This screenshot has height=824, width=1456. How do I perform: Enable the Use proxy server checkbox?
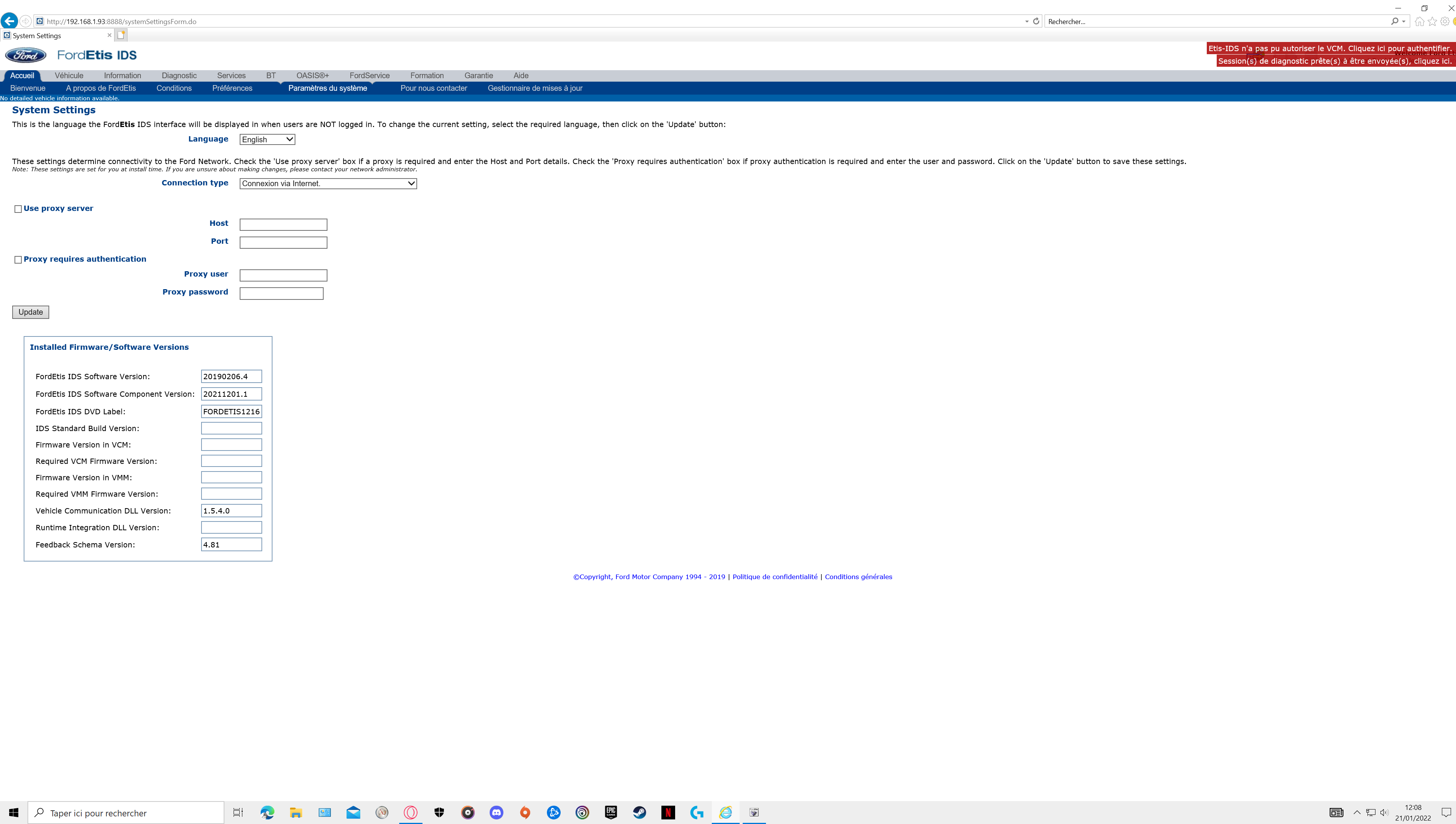click(x=18, y=209)
